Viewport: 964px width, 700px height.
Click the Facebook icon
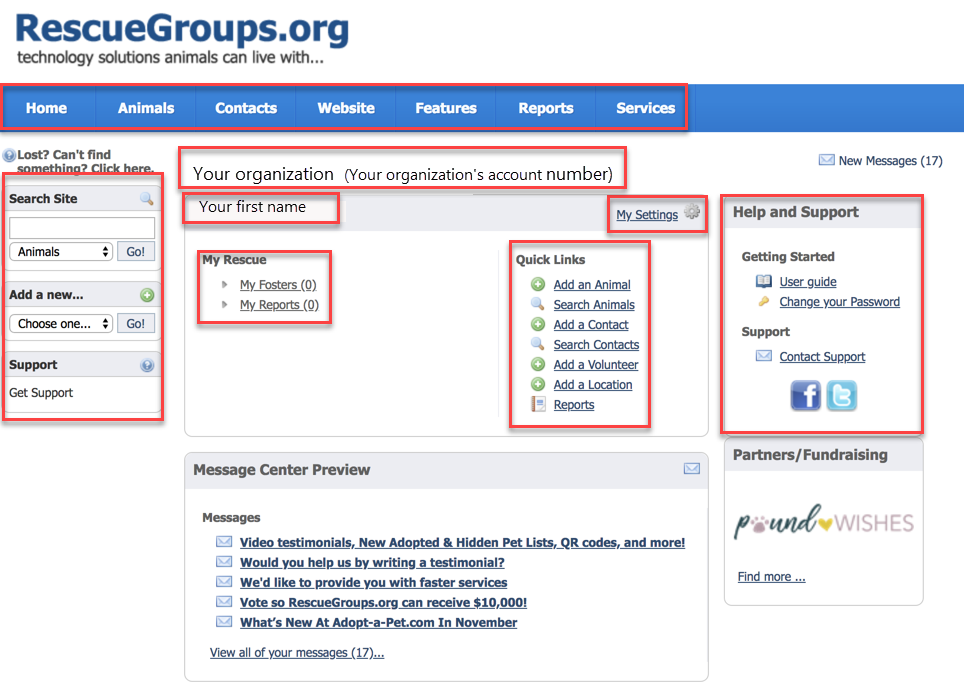click(x=805, y=395)
